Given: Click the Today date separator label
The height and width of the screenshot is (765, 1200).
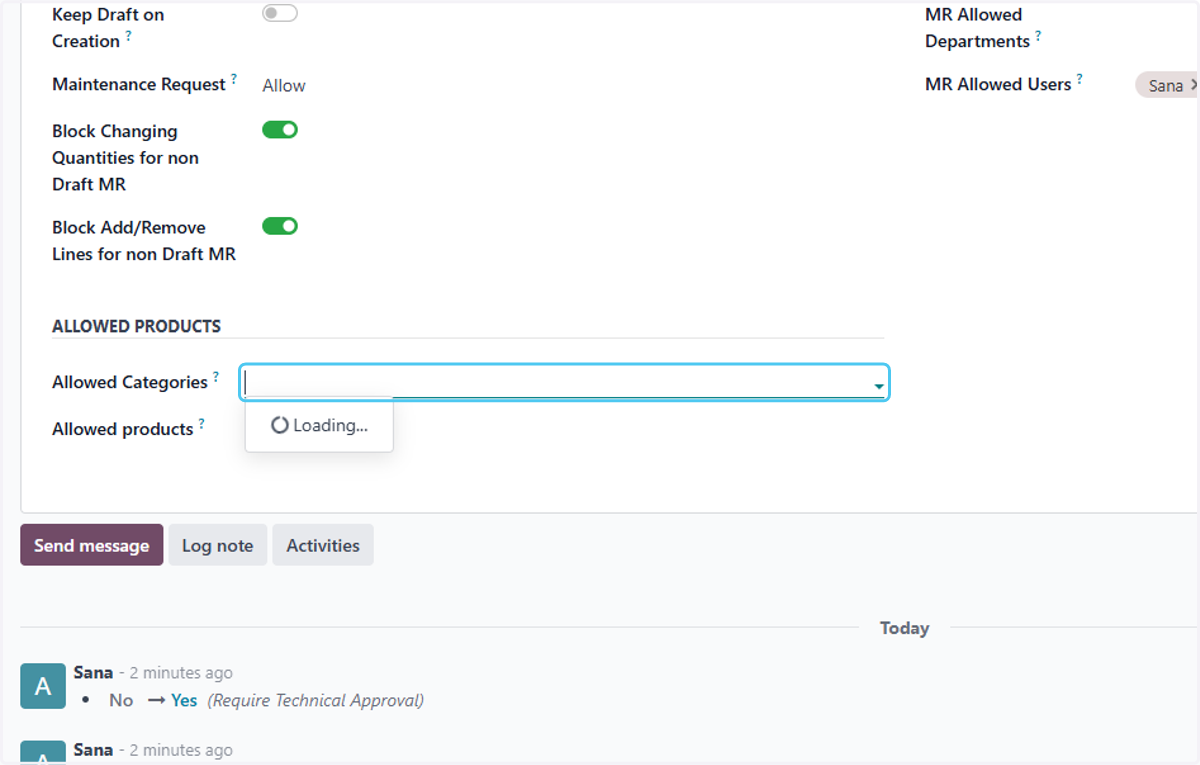Looking at the screenshot, I should [904, 628].
